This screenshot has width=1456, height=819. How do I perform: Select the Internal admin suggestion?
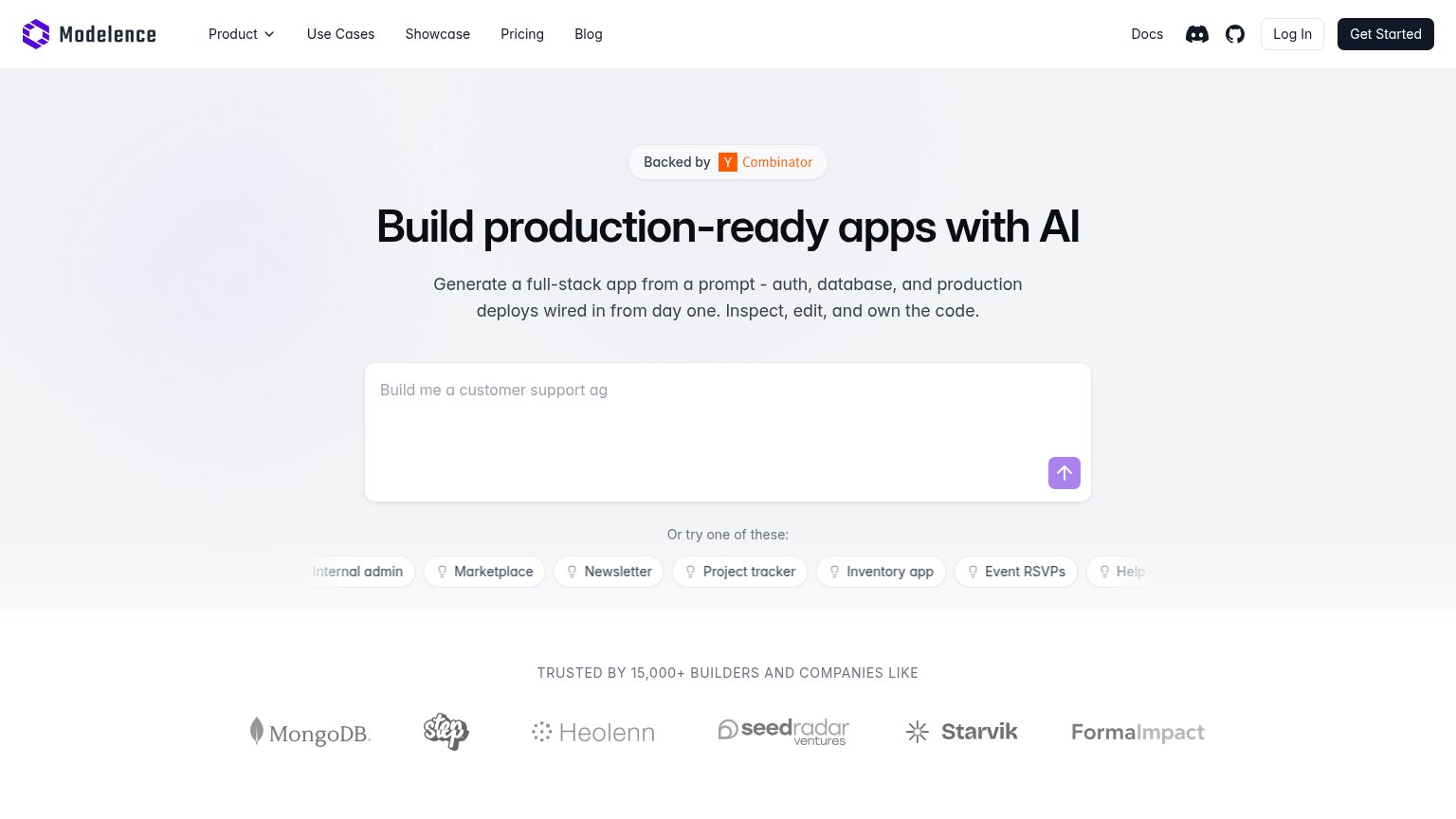[x=361, y=572]
